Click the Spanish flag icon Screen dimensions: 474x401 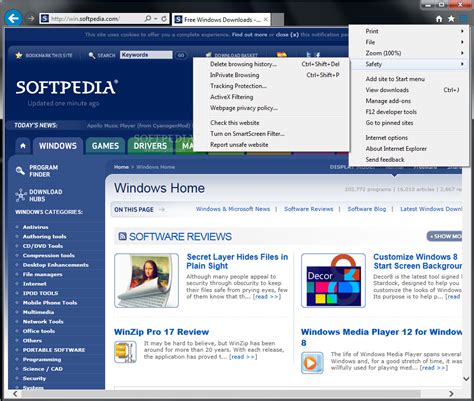click(x=282, y=55)
